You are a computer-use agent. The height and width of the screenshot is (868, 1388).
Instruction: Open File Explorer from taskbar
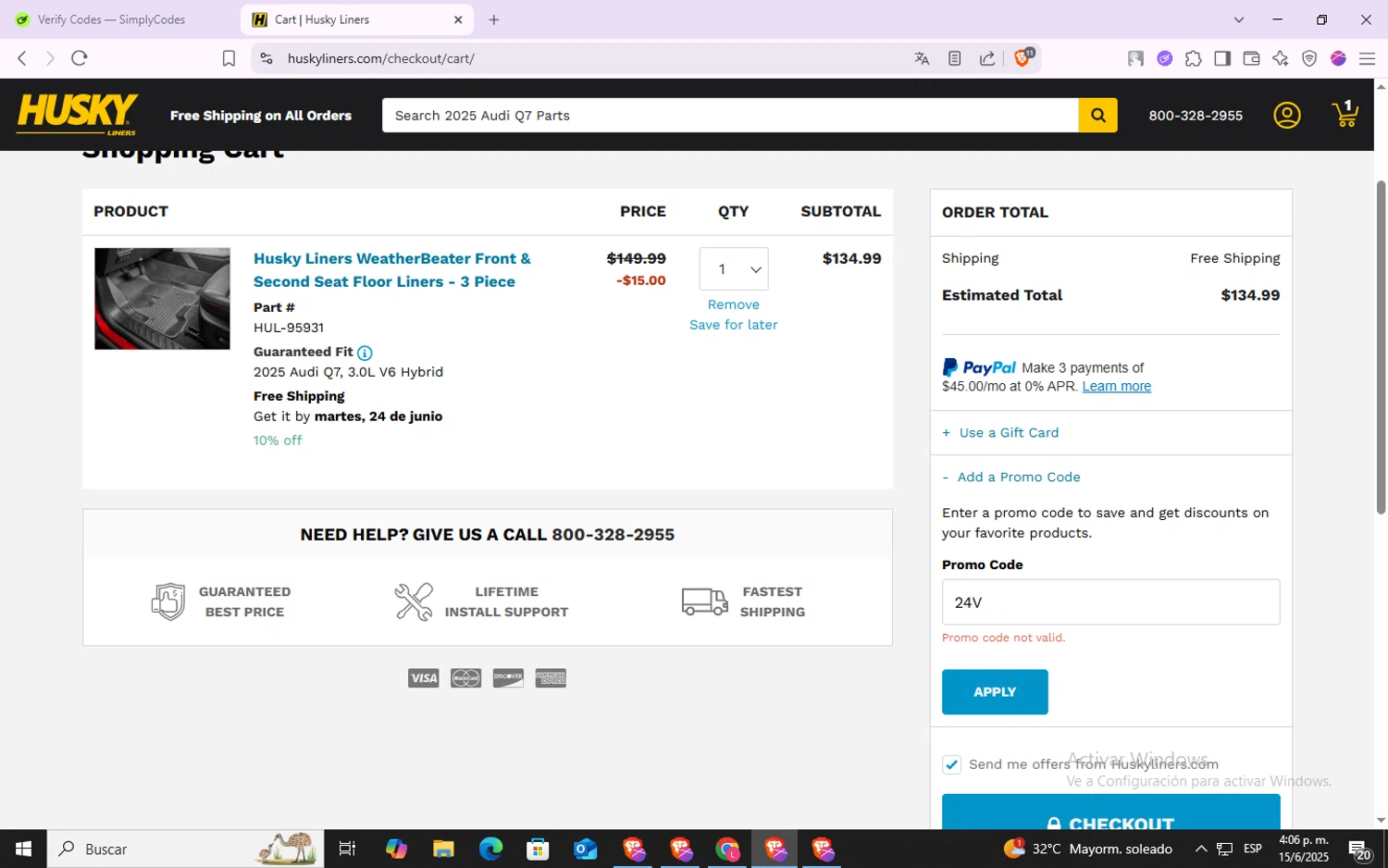443,849
